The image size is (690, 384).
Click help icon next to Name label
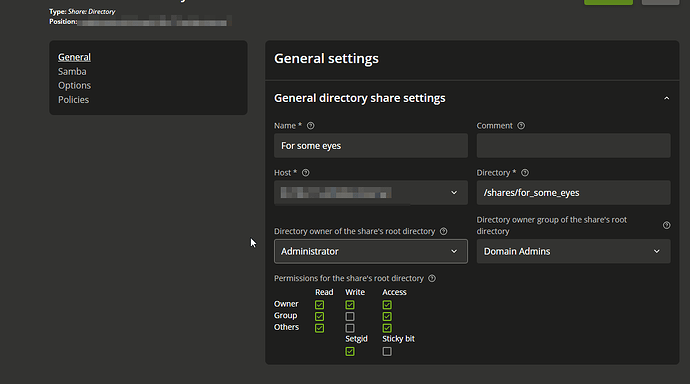coord(311,126)
